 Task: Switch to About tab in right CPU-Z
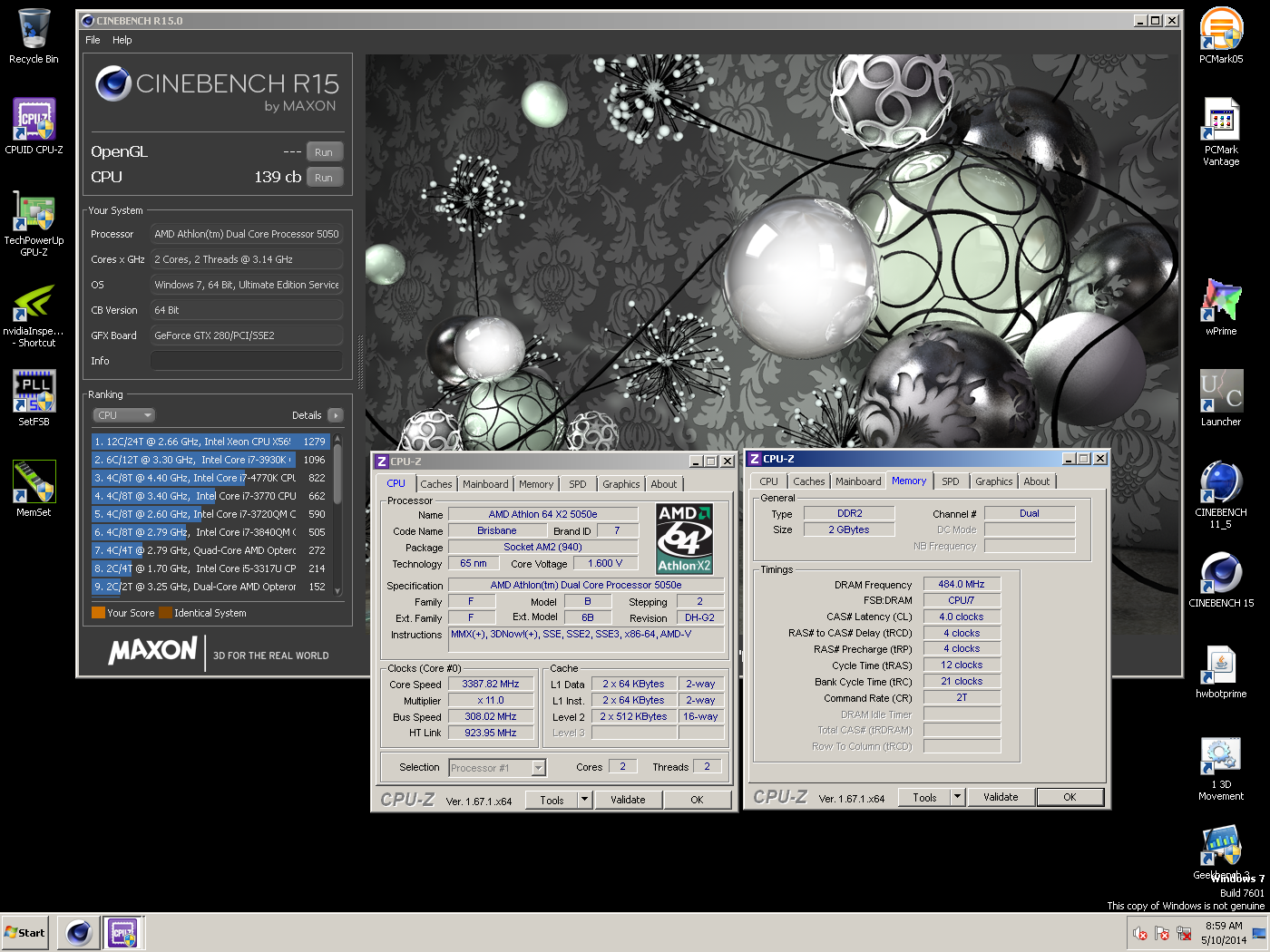pos(1037,481)
